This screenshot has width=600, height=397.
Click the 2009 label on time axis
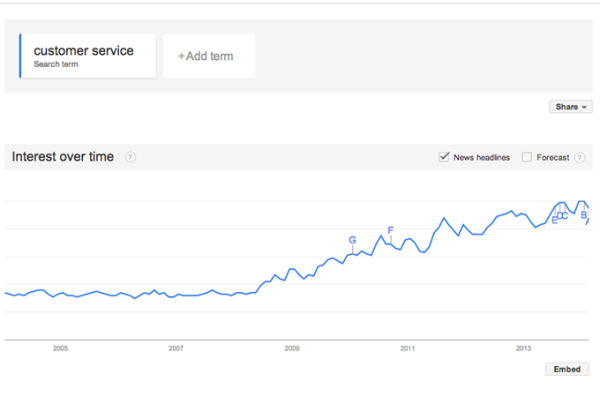(292, 348)
